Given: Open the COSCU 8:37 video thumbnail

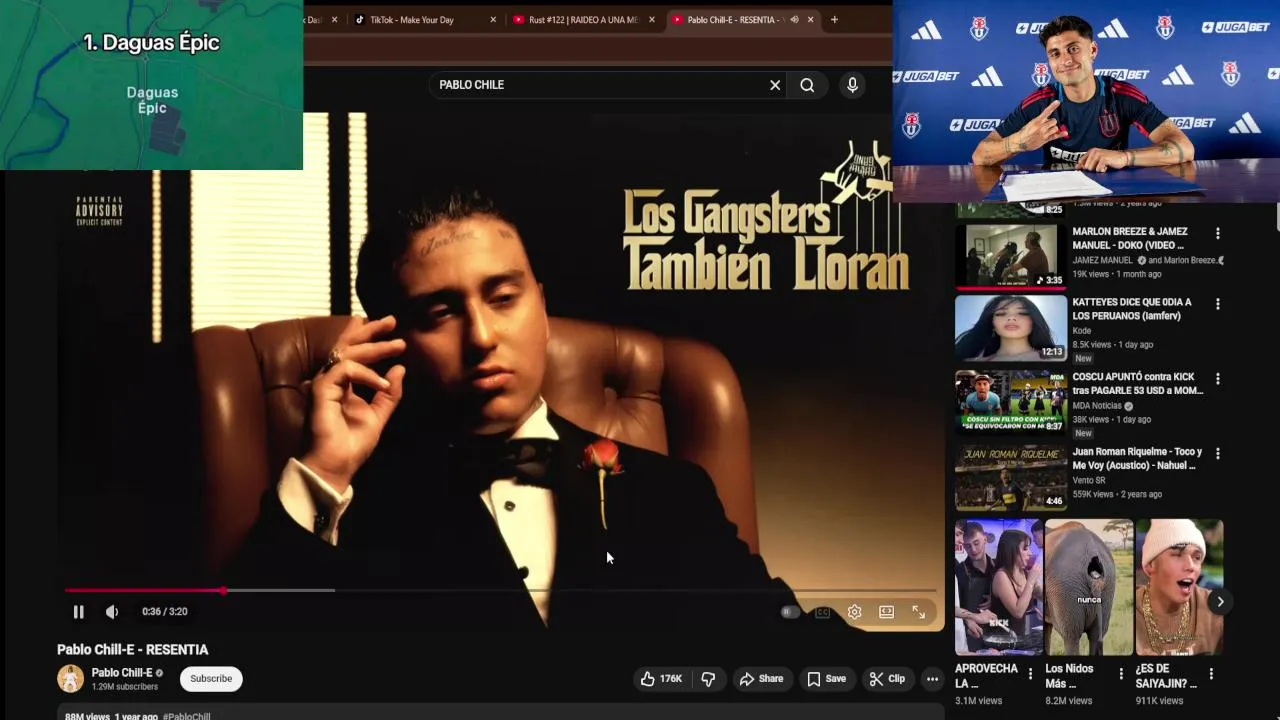Looking at the screenshot, I should [x=1011, y=402].
